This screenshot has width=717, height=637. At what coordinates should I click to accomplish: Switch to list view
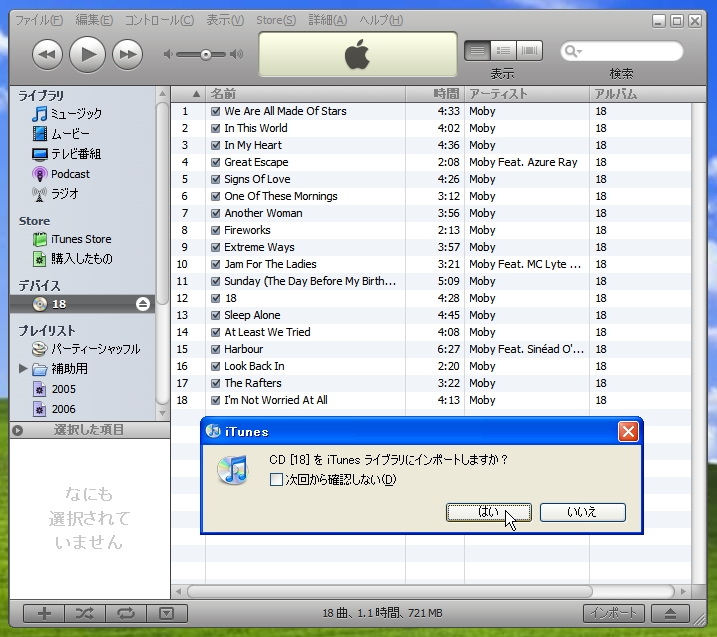pyautogui.click(x=477, y=50)
